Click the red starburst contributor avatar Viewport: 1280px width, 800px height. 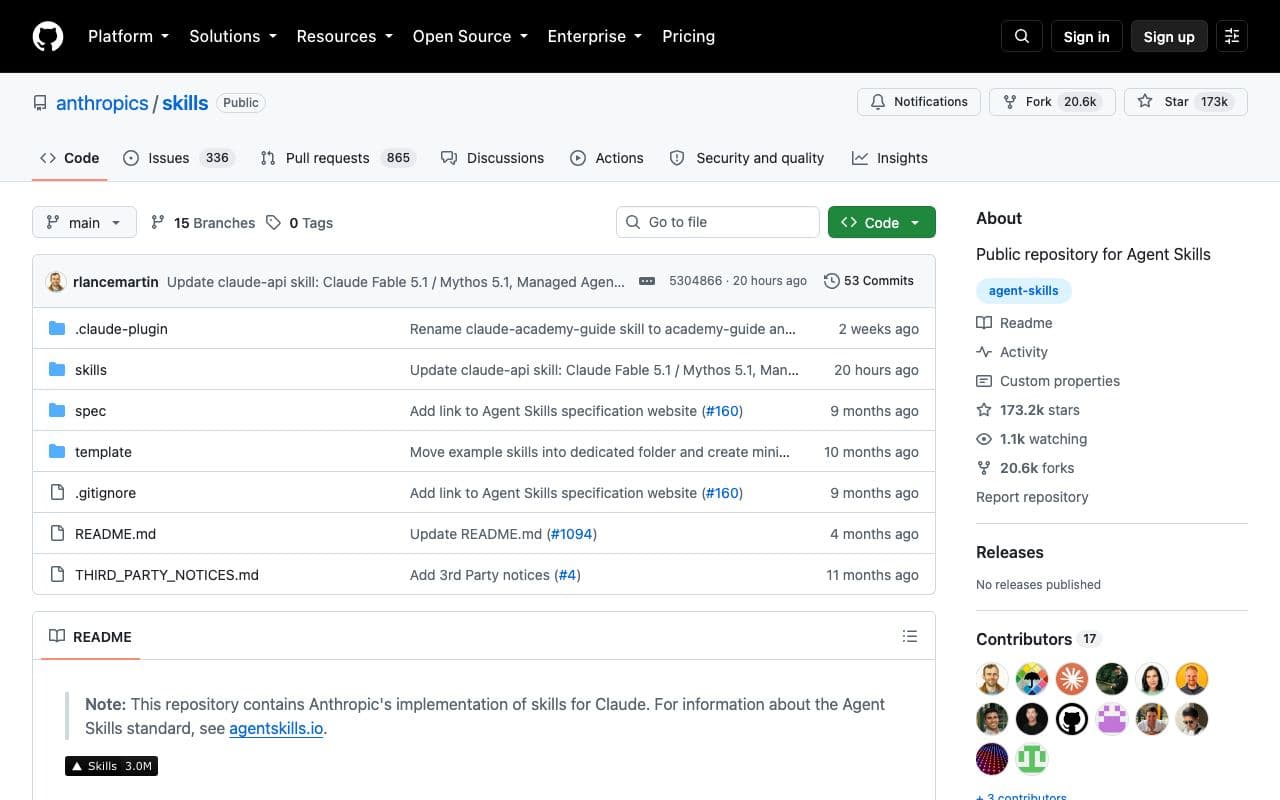point(1072,679)
